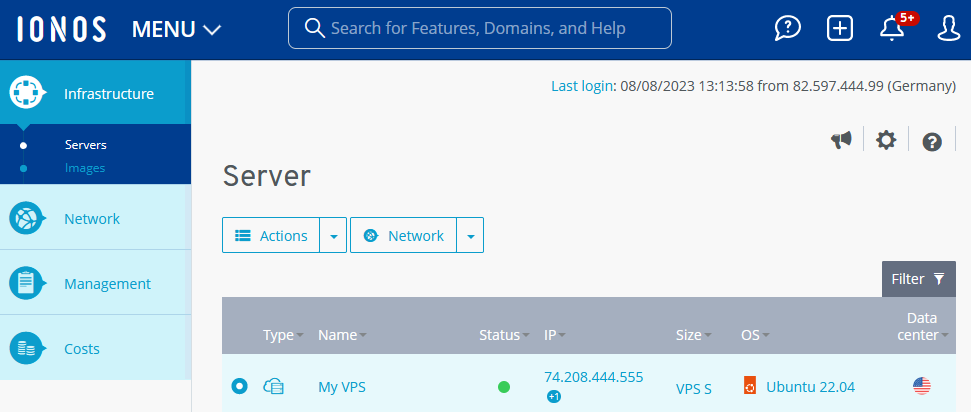Open the help chat bubble icon
Image resolution: width=971 pixels, height=412 pixels.
pos(788,29)
